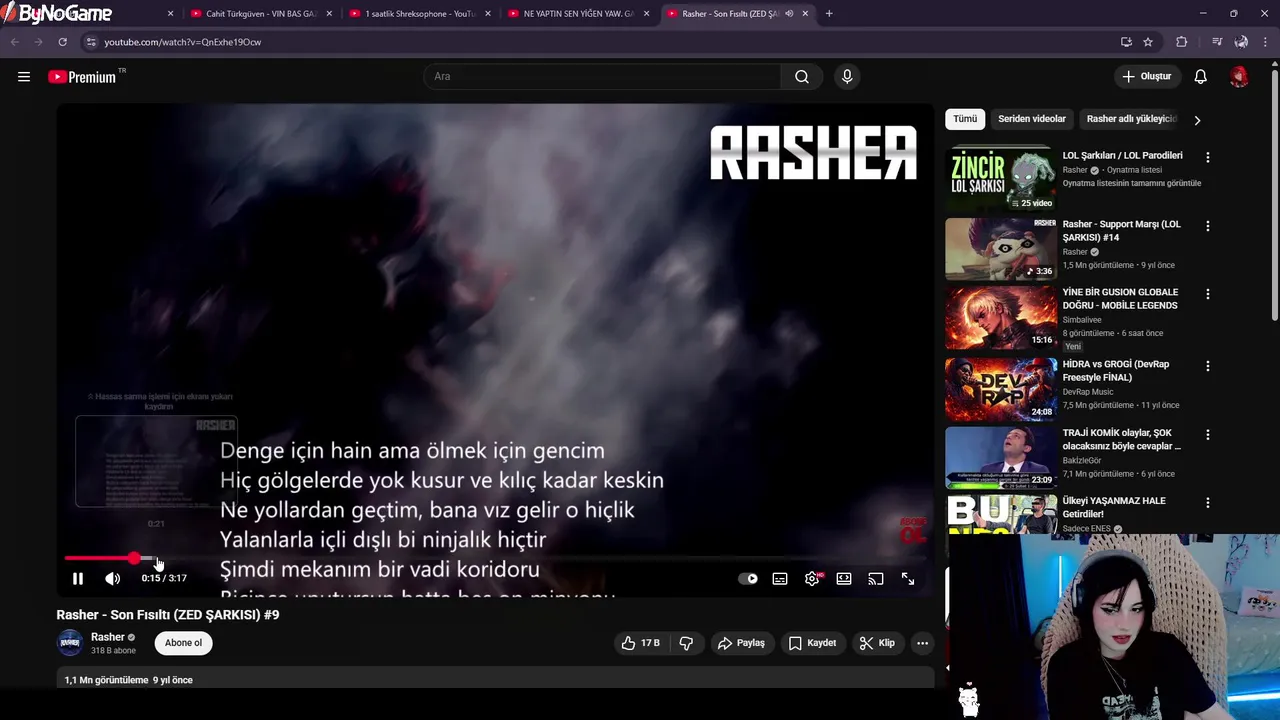Install or cast page icon in address bar
1280x720 pixels.
[x=1126, y=42]
